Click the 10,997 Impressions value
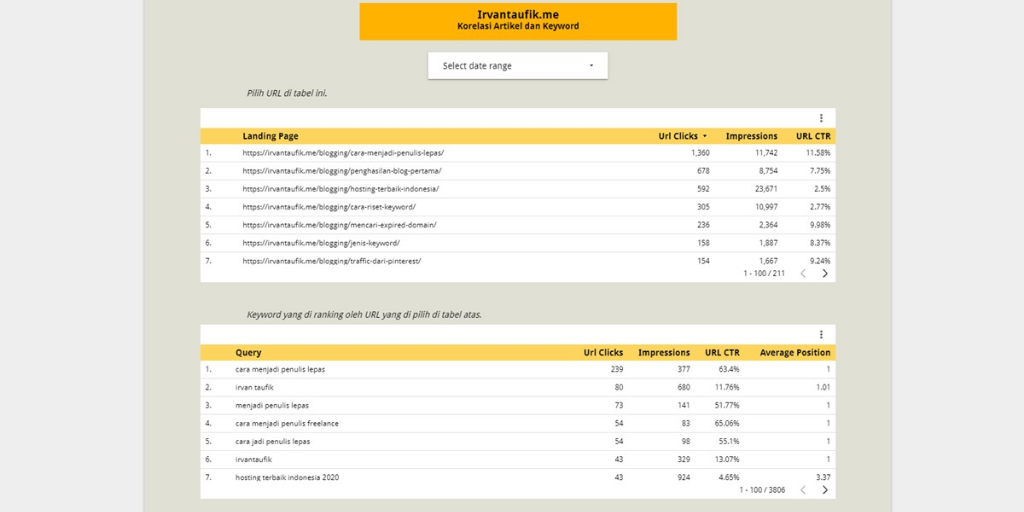Screen dimensions: 1024x512 click(x=765, y=207)
